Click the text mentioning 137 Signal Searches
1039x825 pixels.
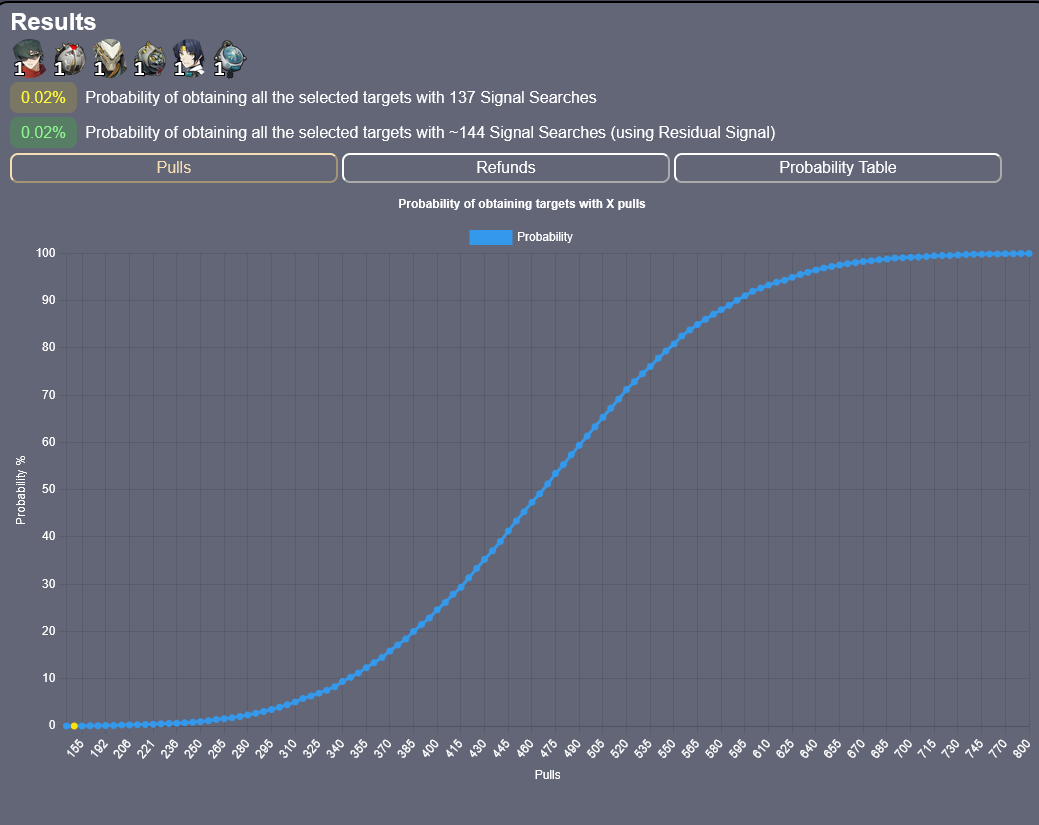click(341, 97)
